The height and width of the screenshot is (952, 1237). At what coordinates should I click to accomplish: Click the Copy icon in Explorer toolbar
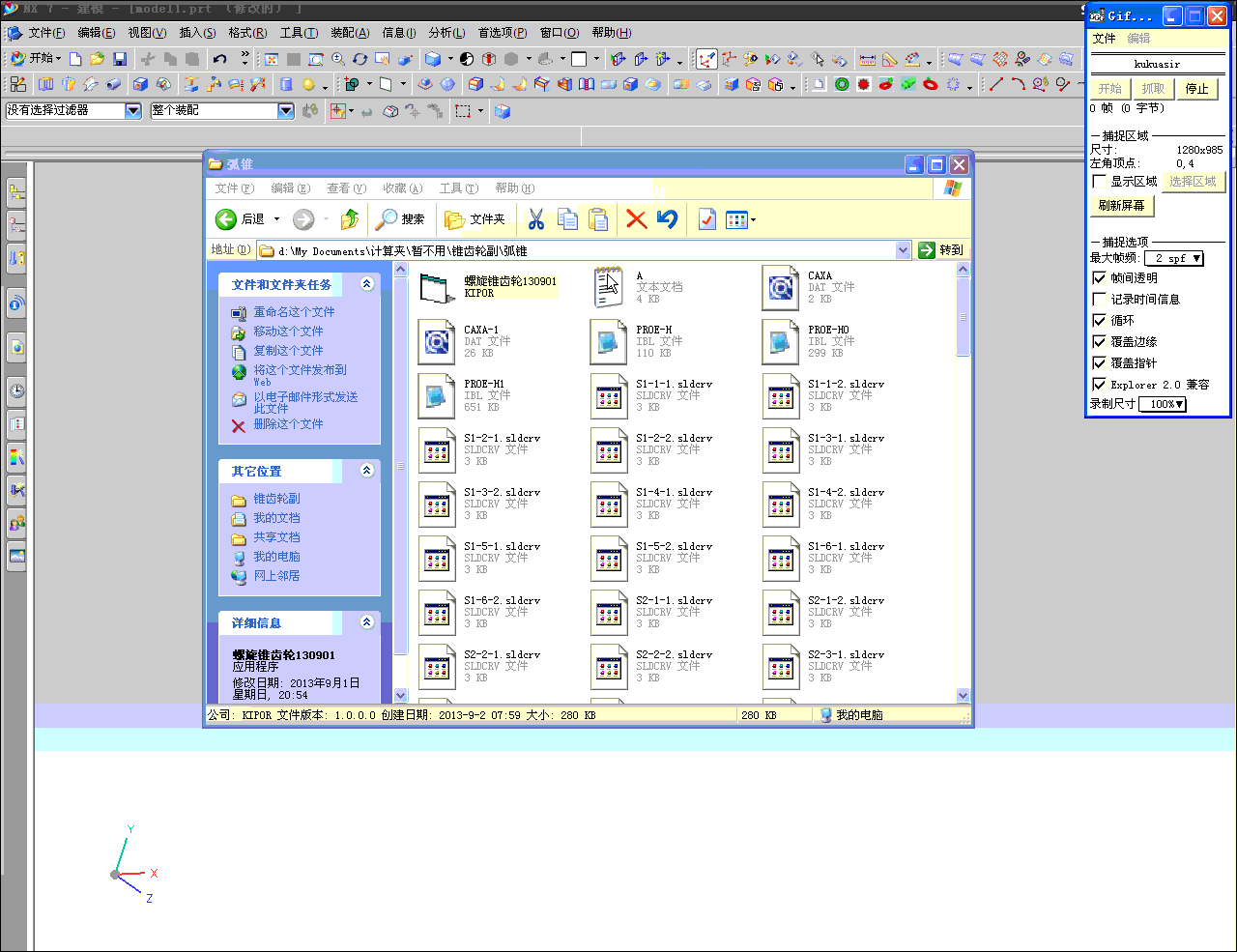567,219
